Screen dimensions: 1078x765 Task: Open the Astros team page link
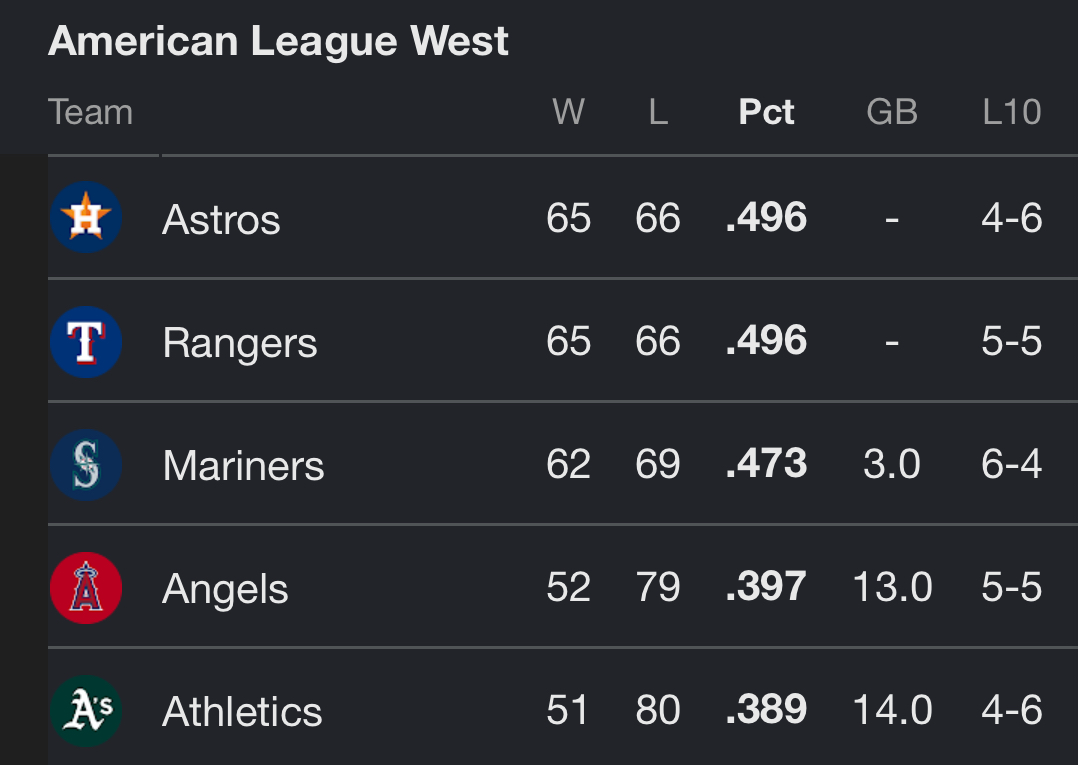tap(221, 220)
